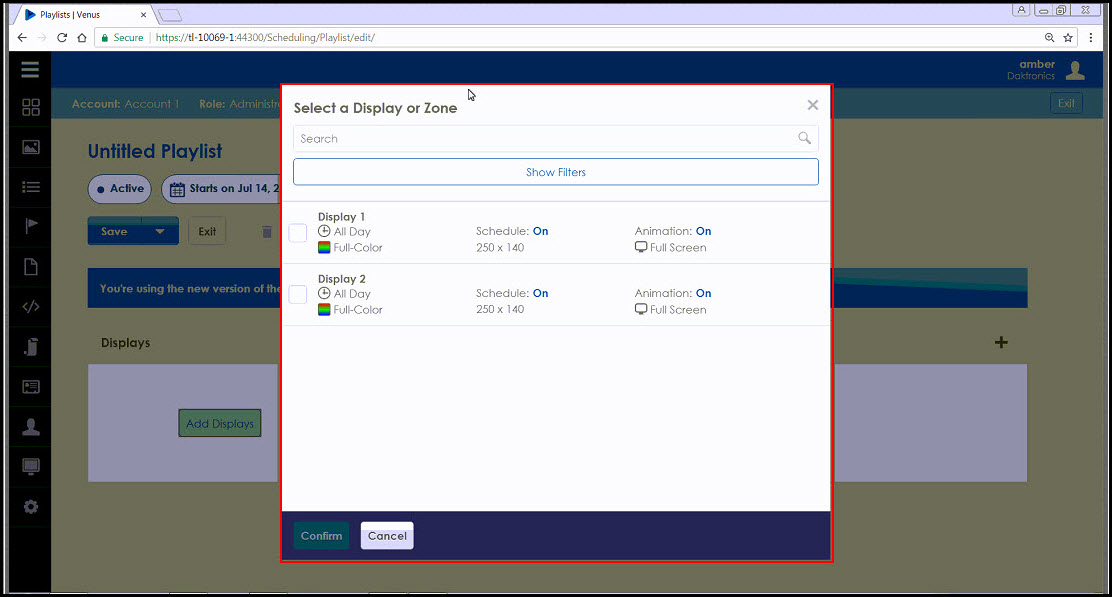The width and height of the screenshot is (1112, 597).
Task: Open the Save button dropdown arrow
Action: [160, 230]
